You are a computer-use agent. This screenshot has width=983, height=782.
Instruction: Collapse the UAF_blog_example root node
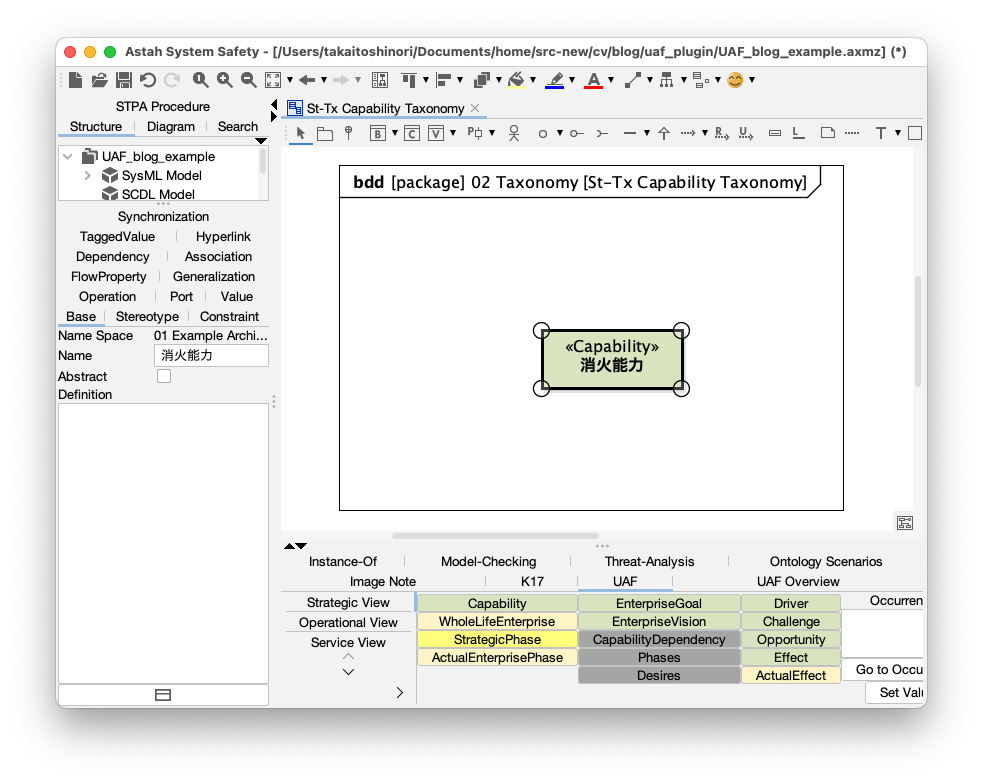tap(68, 156)
